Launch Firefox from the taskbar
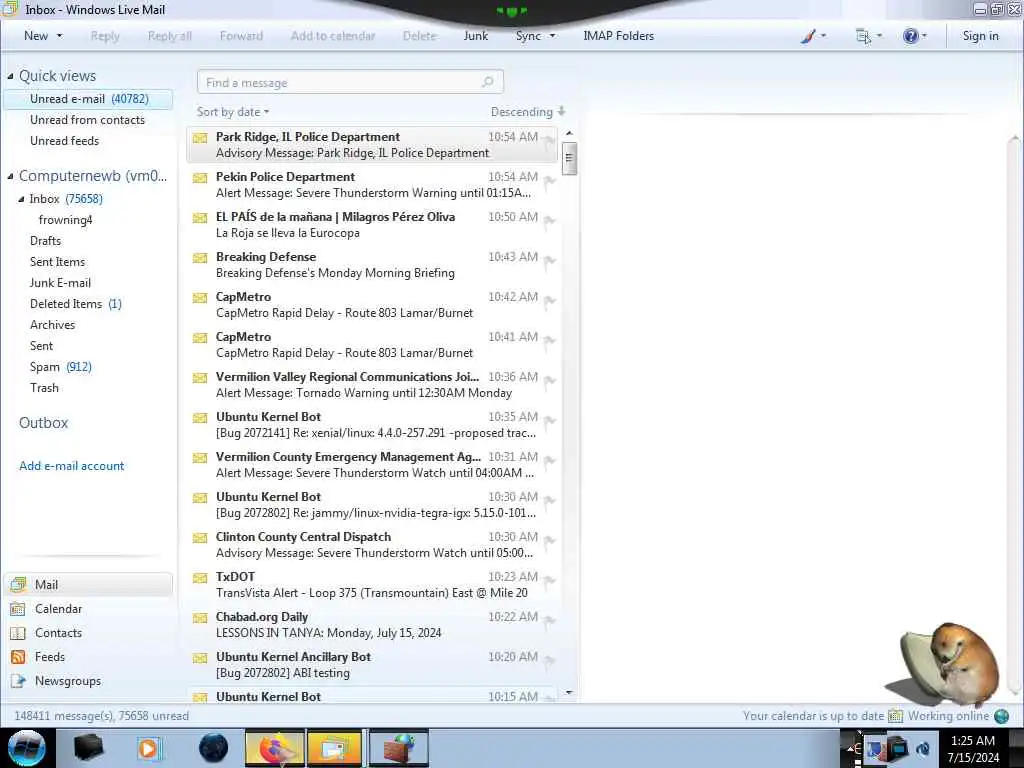This screenshot has width=1024, height=768. click(x=275, y=748)
